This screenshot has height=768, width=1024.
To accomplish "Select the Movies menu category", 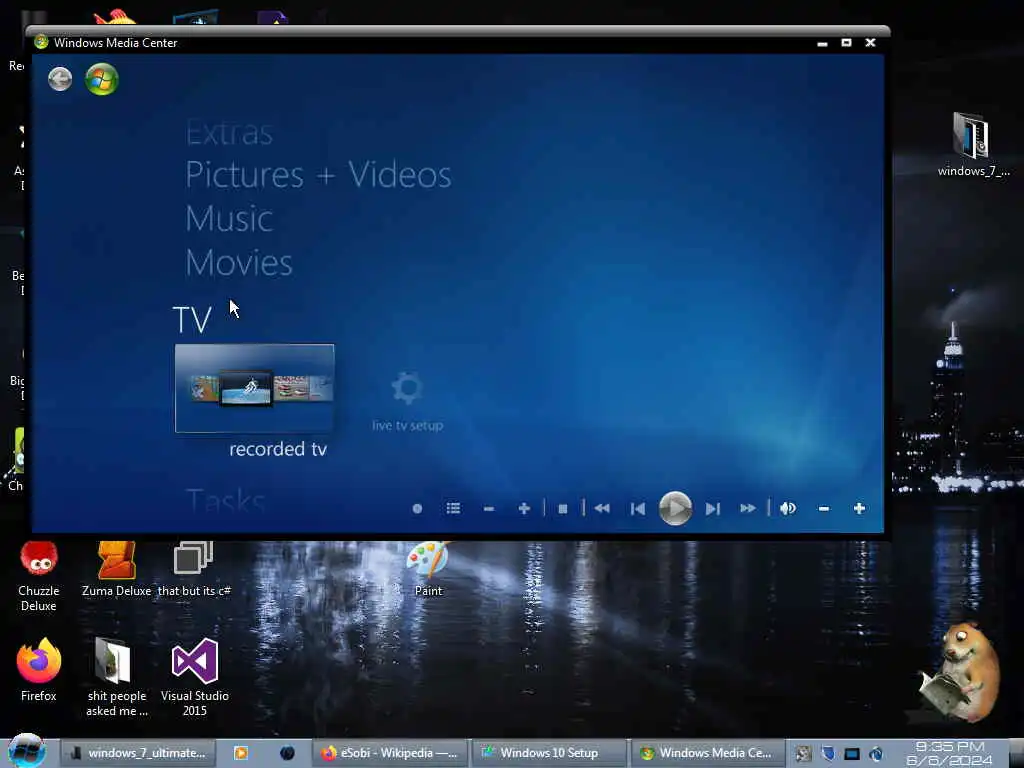I will point(239,263).
